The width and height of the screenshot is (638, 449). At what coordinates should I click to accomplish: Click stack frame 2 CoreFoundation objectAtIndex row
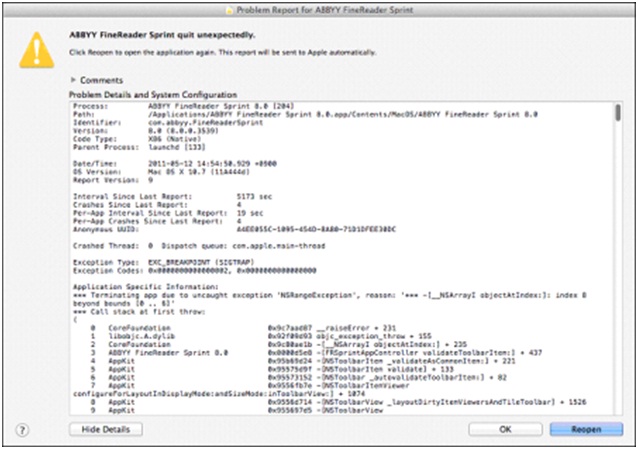pyautogui.click(x=278, y=344)
